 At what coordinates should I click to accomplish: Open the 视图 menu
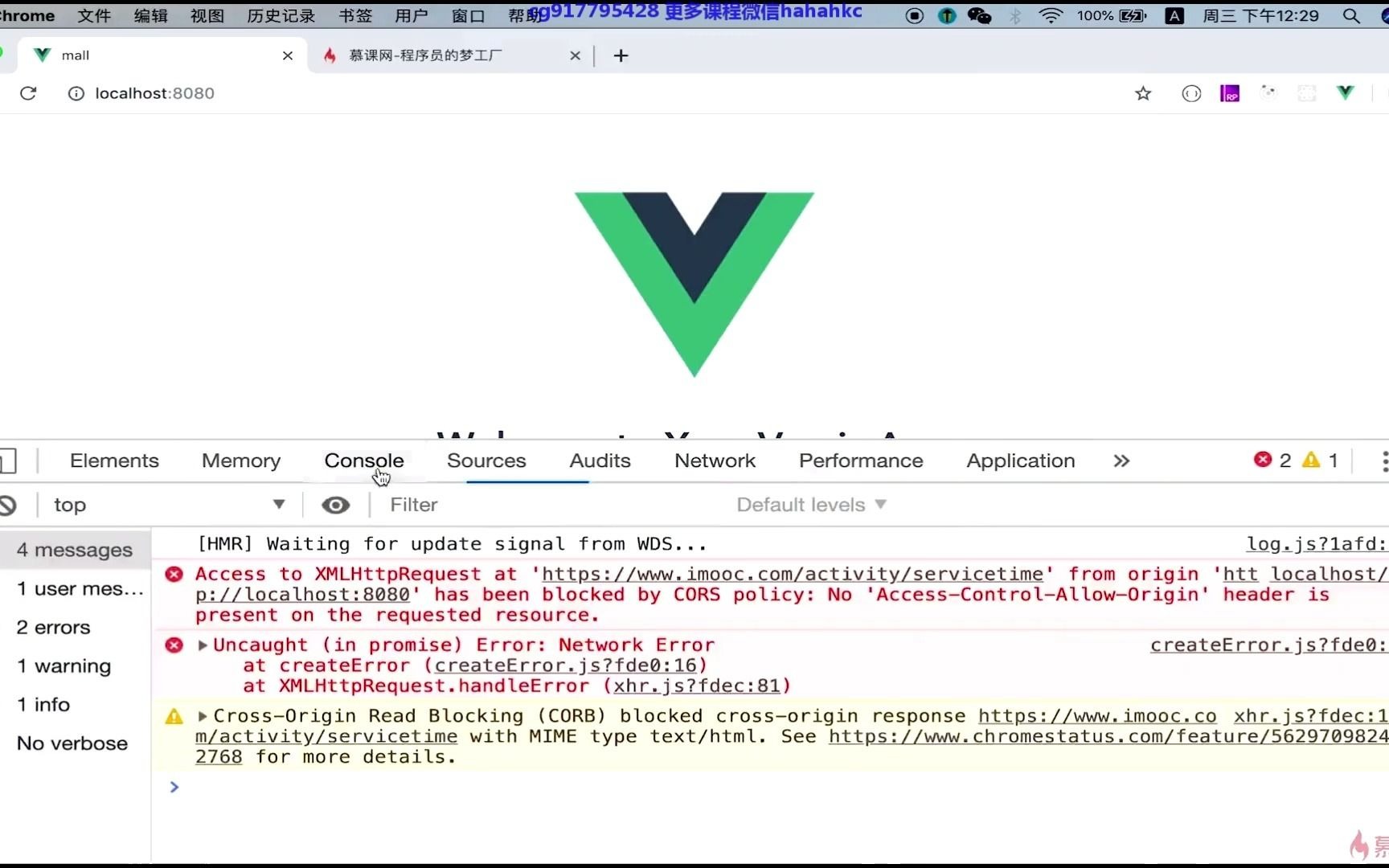coord(207,15)
